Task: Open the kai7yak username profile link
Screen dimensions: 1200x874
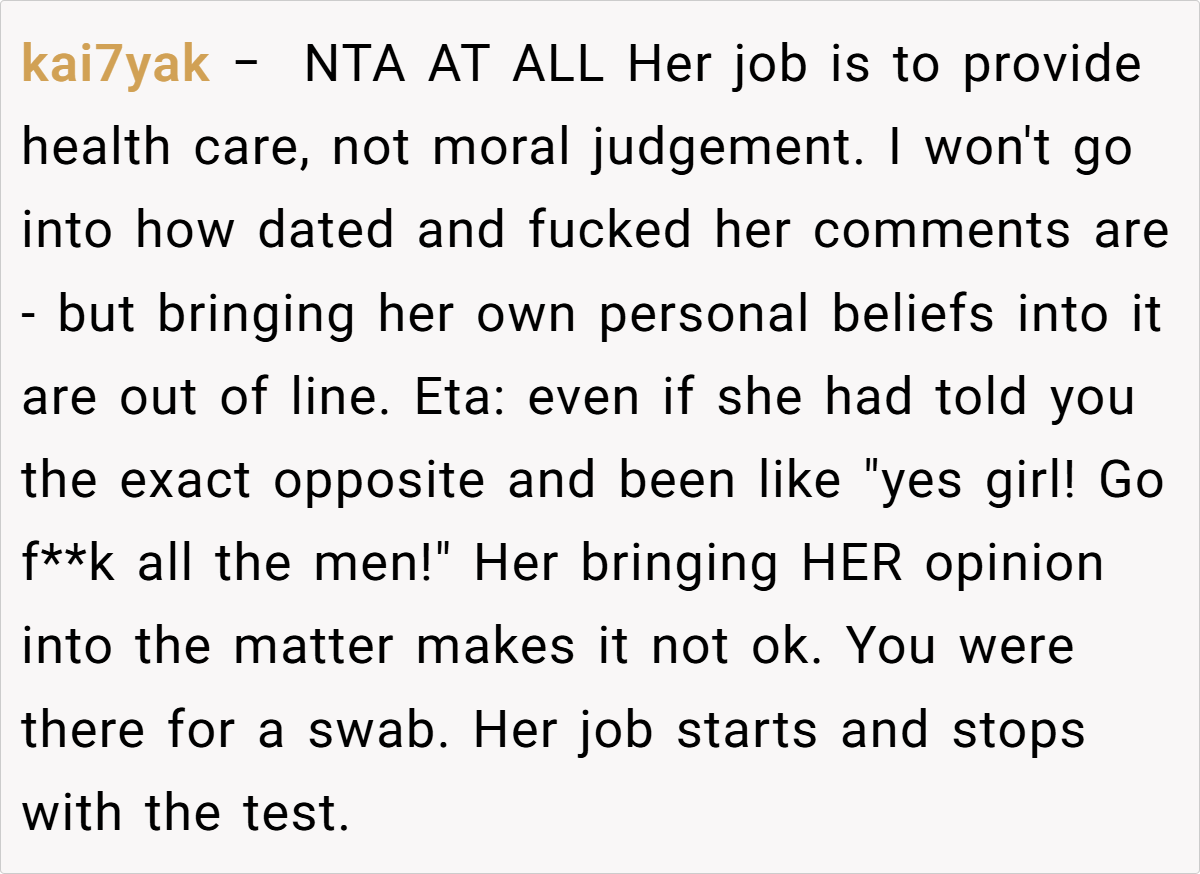Action: click(115, 65)
